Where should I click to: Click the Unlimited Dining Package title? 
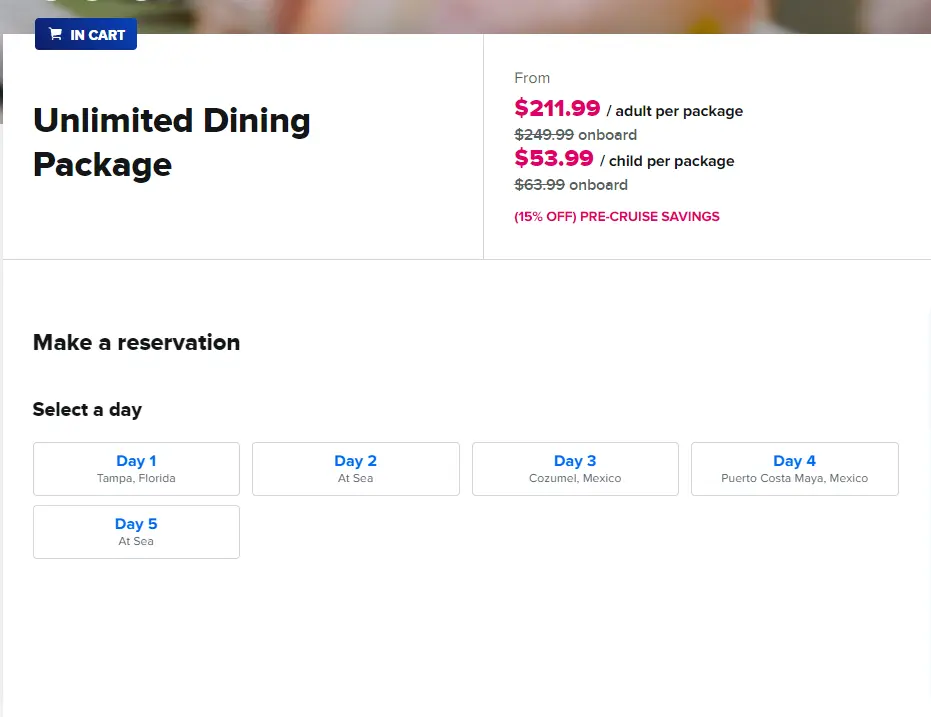tap(171, 142)
